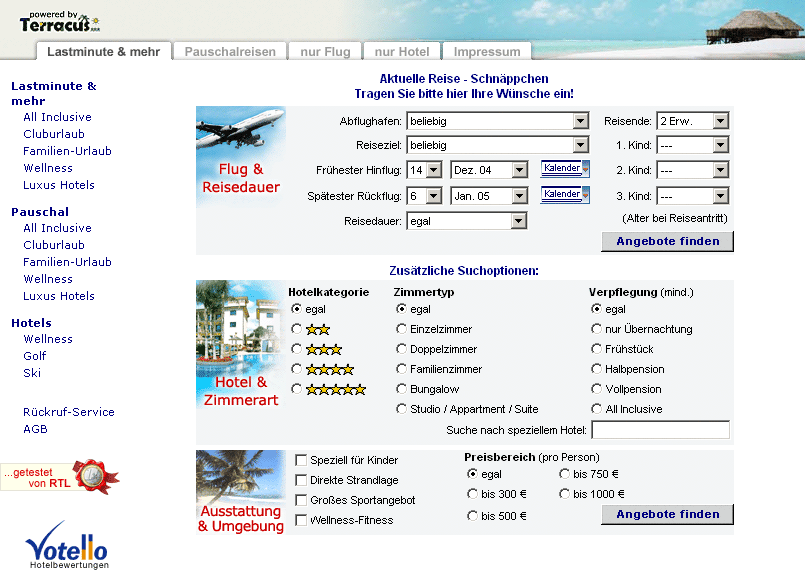Image resolution: width=805 pixels, height=581 pixels.
Task: Switch to the Pauschalreisen tab
Action: point(230,52)
